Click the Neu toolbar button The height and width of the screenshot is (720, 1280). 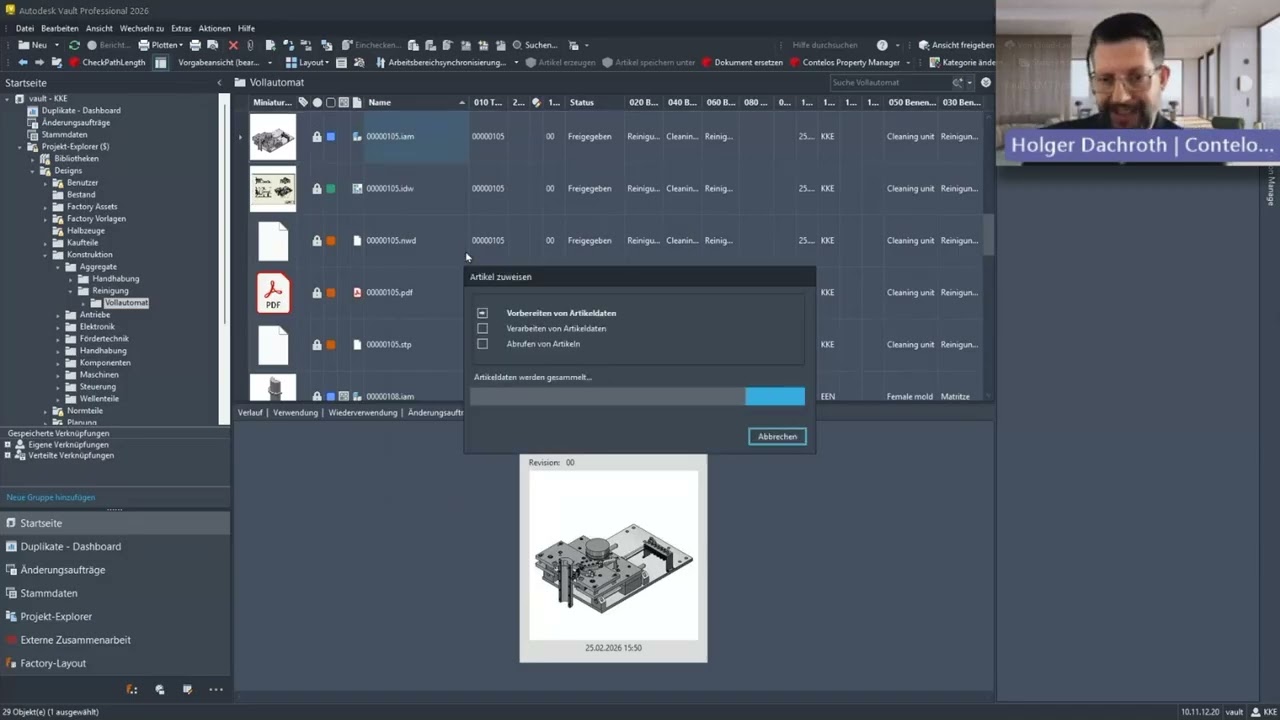(x=32, y=45)
